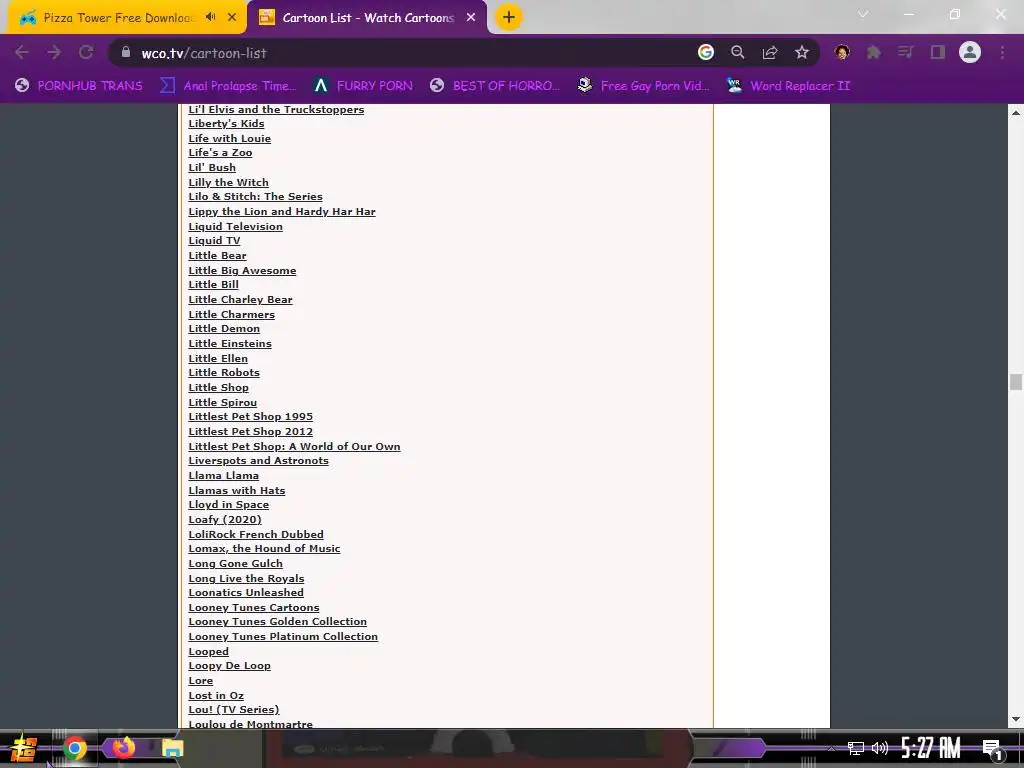Open the Little Bear link
Image resolution: width=1024 pixels, height=768 pixels.
click(x=217, y=255)
